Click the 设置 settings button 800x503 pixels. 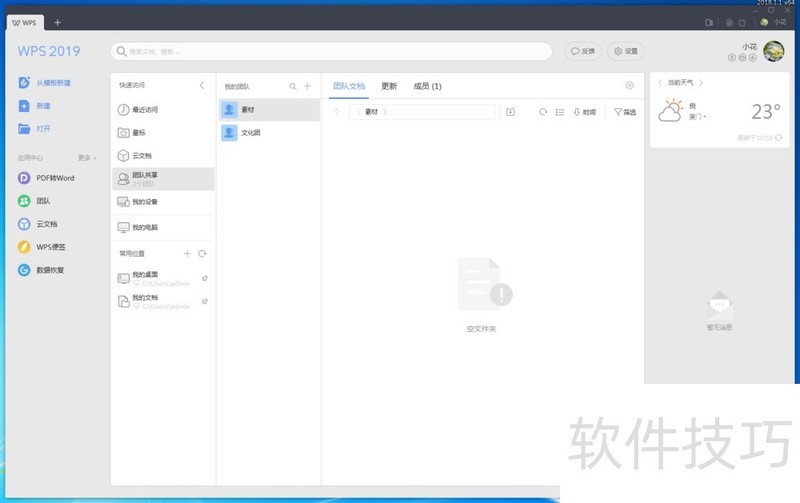[626, 51]
